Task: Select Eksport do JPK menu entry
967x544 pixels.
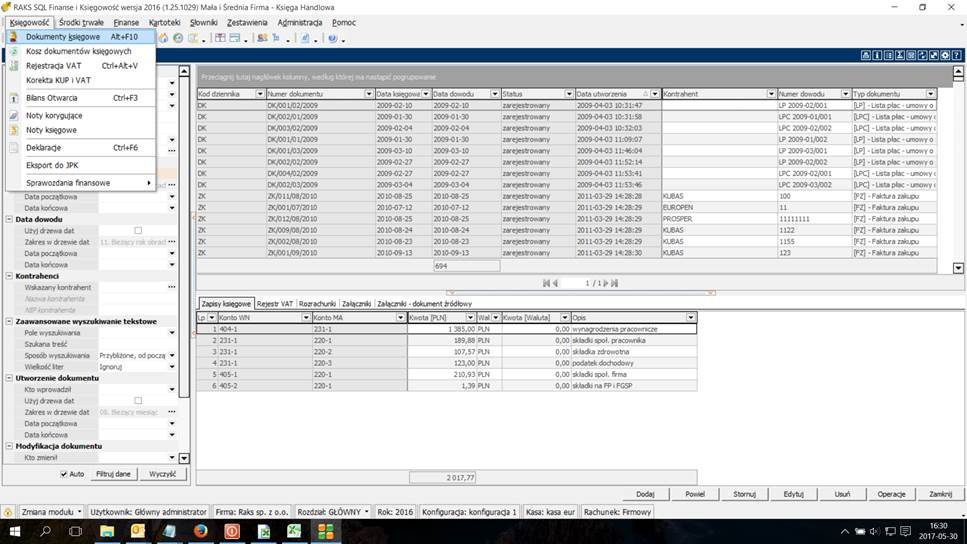Action: click(50, 165)
